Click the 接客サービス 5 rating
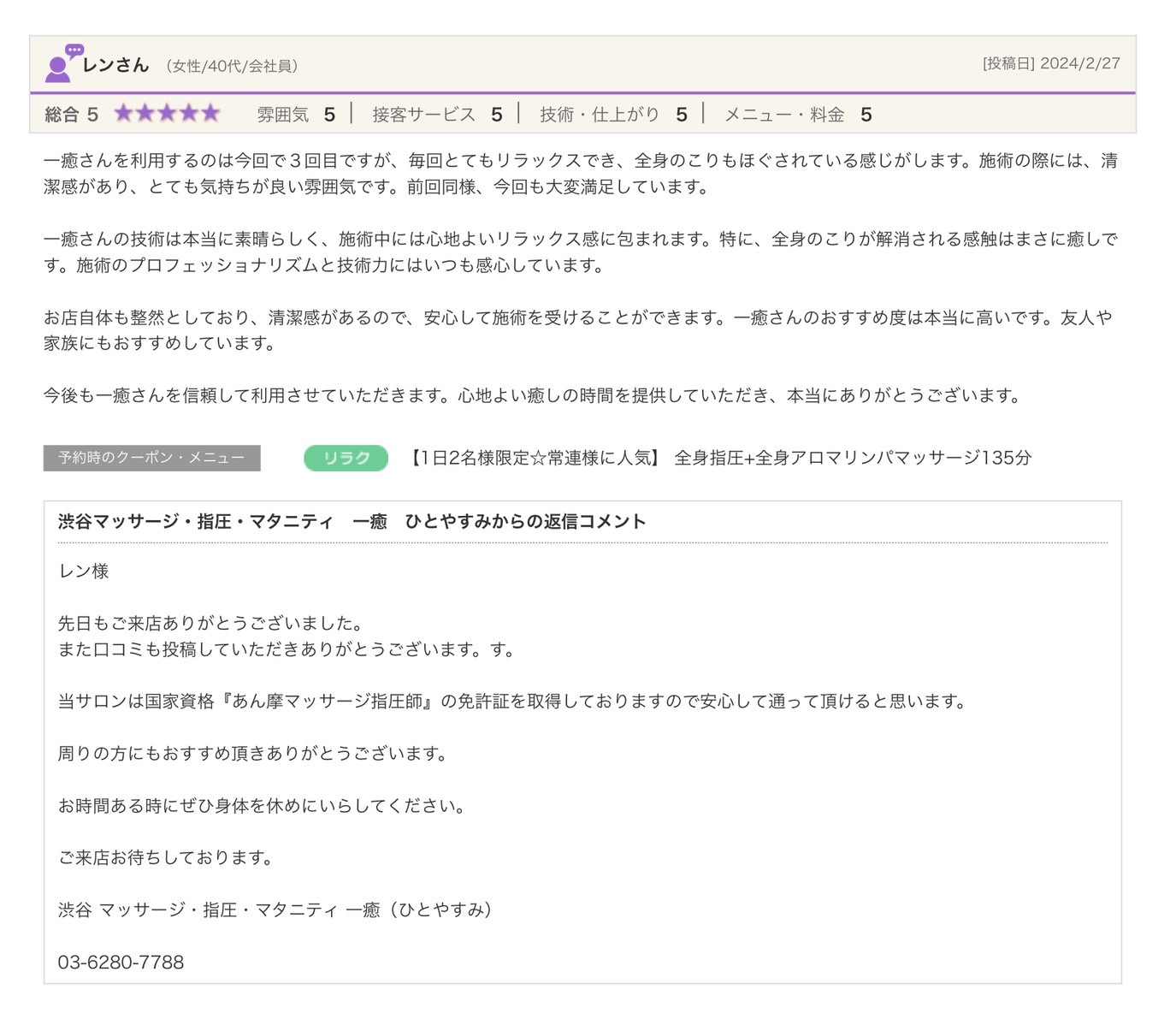The height and width of the screenshot is (1019, 1176). point(437,115)
